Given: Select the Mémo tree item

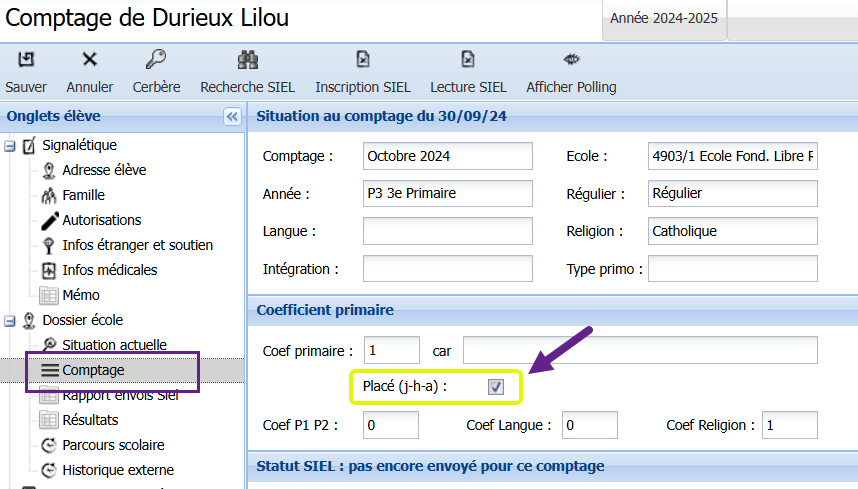Looking at the screenshot, I should pos(80,295).
